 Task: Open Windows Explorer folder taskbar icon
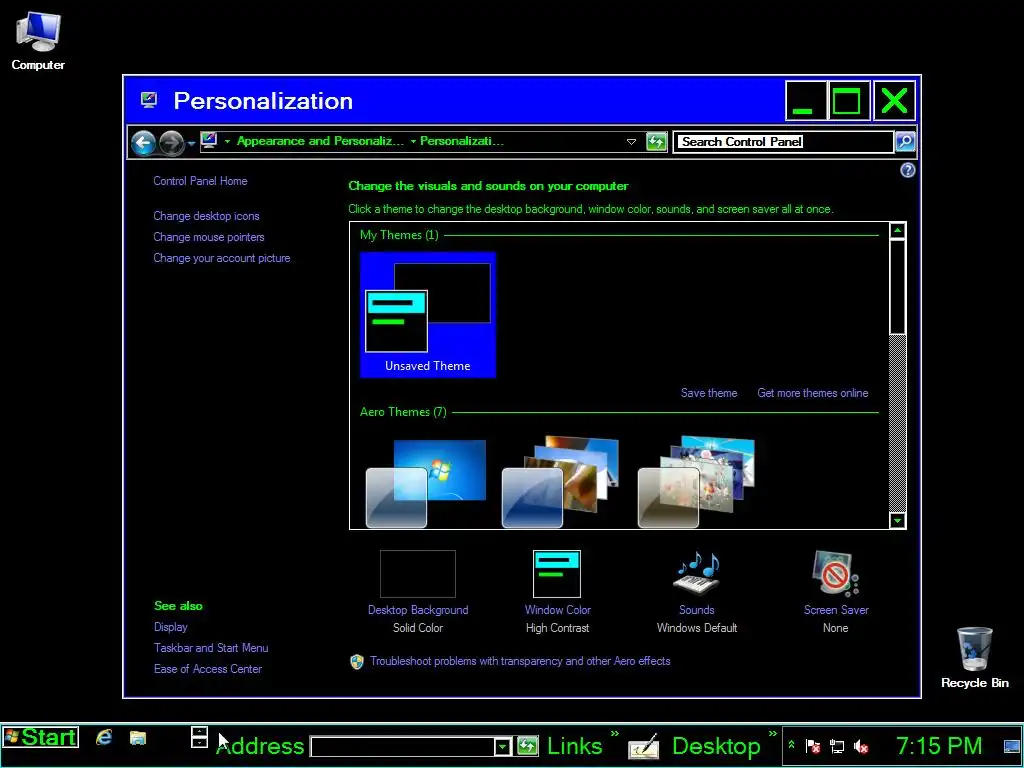click(x=138, y=738)
